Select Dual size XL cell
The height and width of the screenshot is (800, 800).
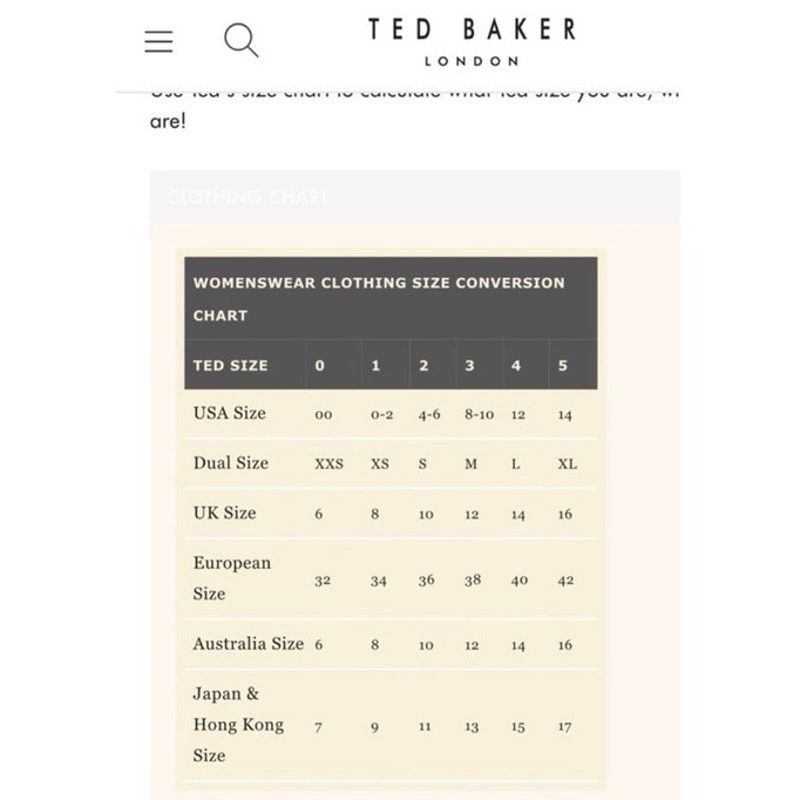point(567,464)
